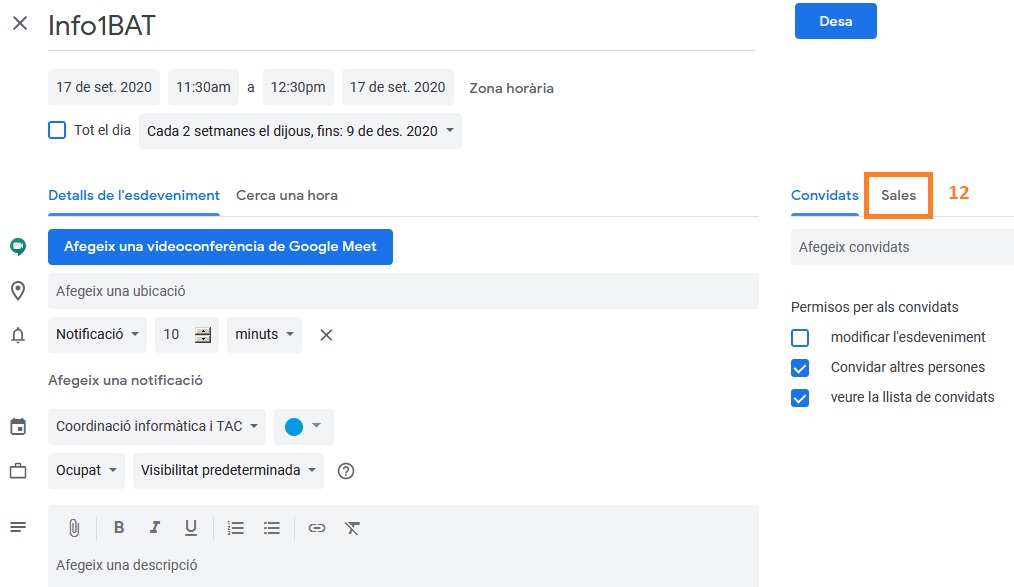Close the event editor with the X icon

coord(20,24)
